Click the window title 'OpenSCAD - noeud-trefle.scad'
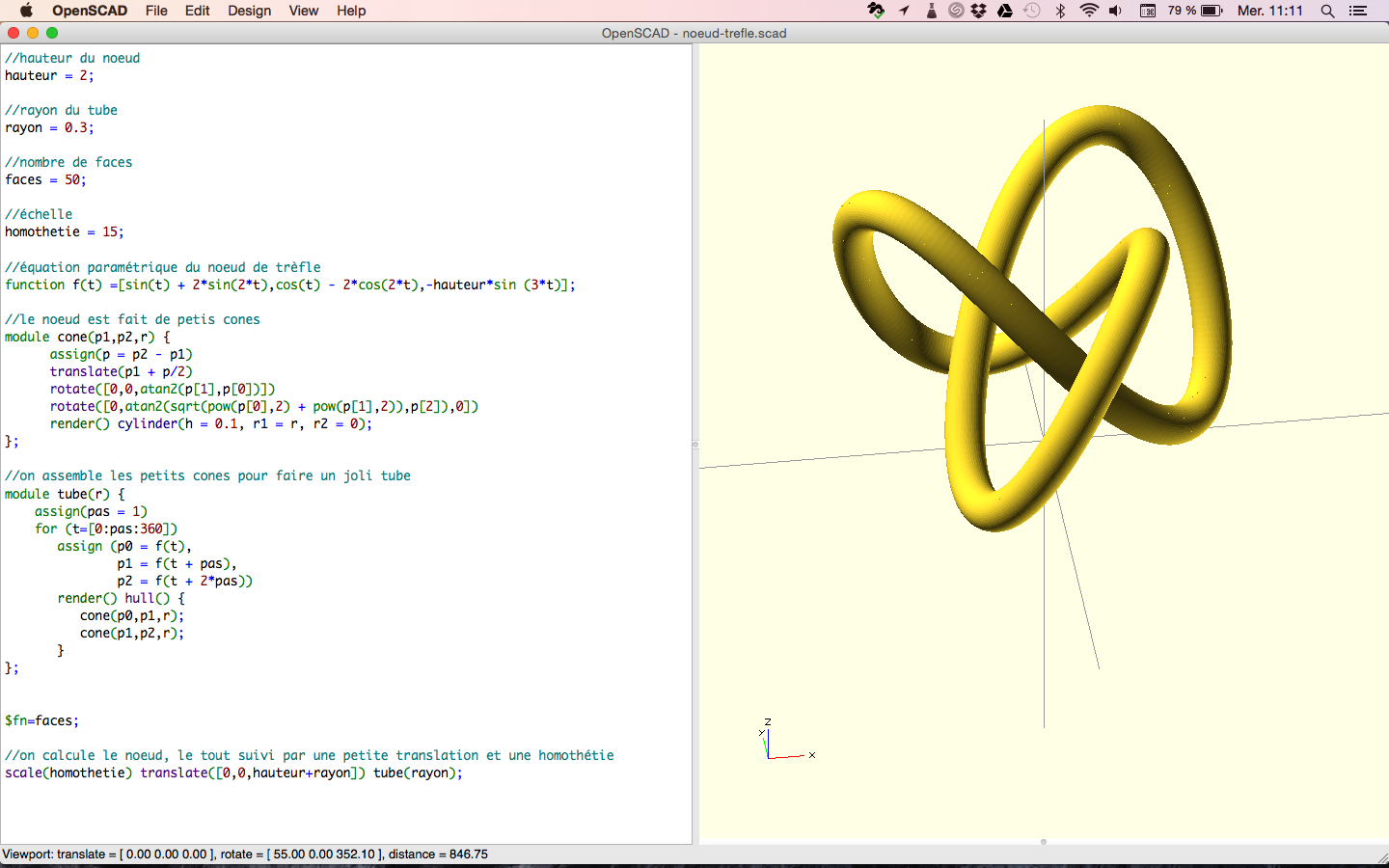The image size is (1389, 868). (694, 33)
